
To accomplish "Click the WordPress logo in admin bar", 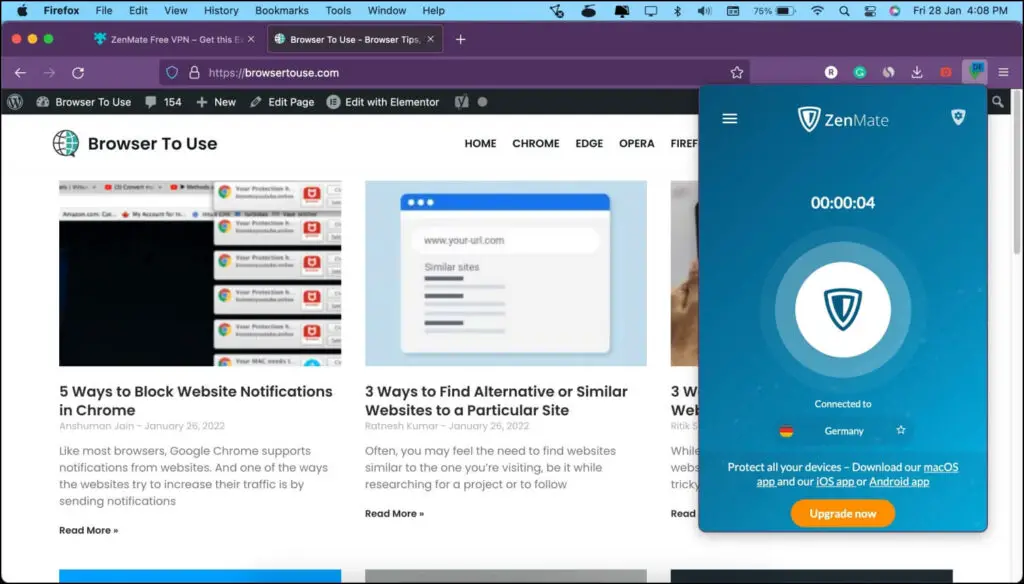I will pyautogui.click(x=15, y=102).
